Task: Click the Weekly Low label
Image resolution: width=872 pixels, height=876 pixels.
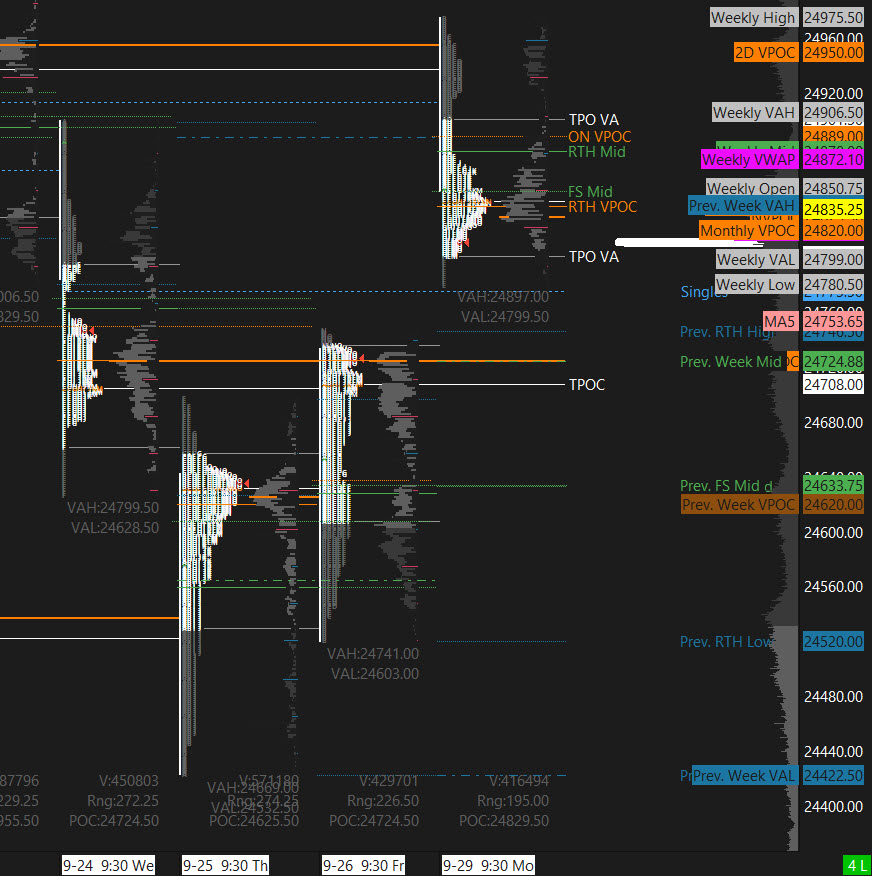Action: [x=756, y=285]
